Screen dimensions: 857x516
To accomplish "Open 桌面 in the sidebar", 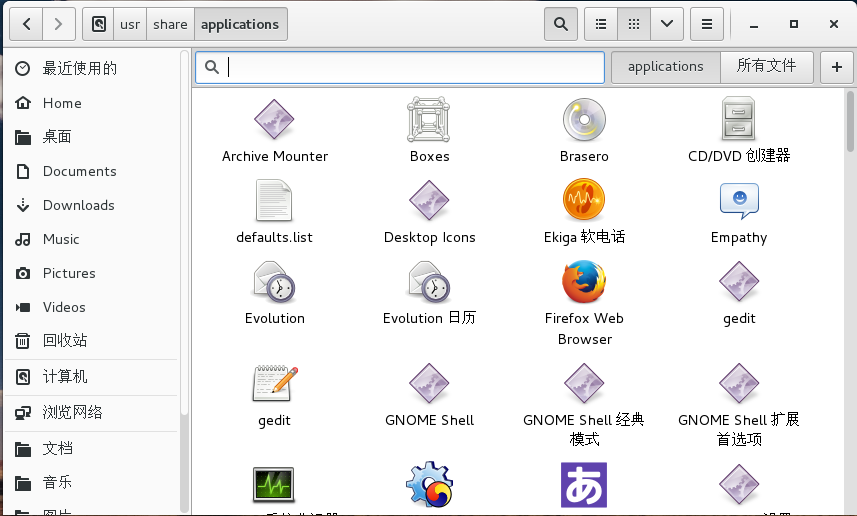I will pos(91,137).
